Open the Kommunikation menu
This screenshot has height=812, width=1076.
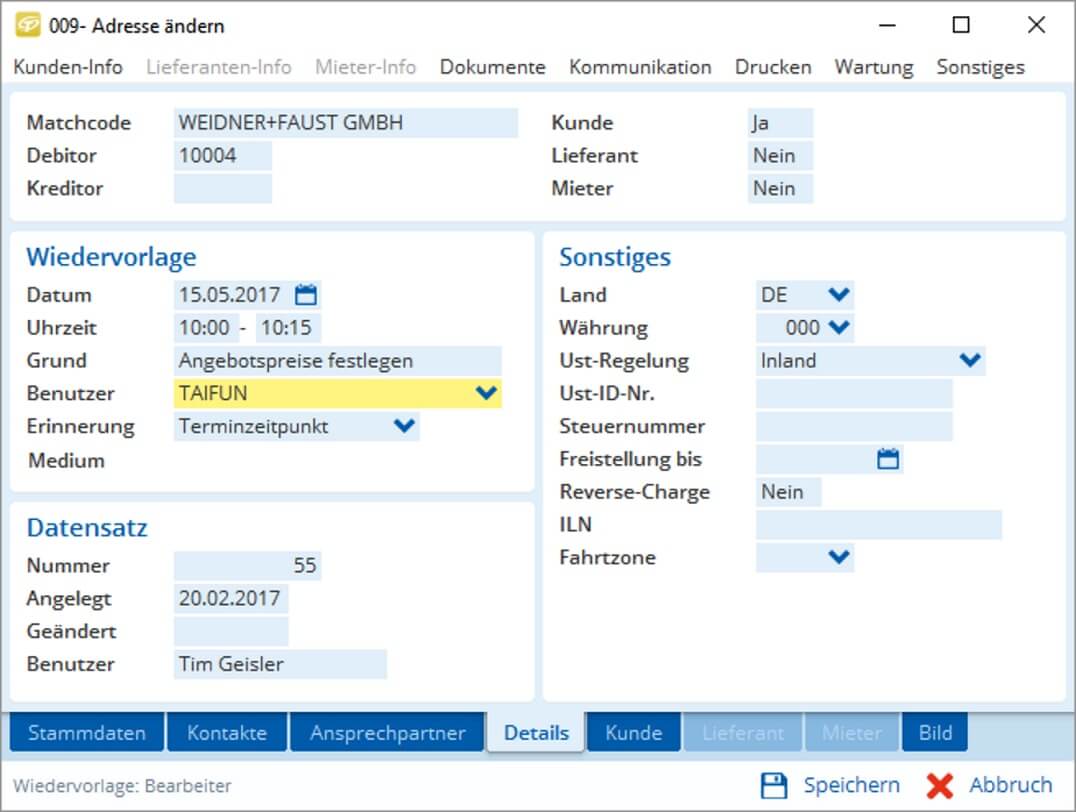[639, 67]
